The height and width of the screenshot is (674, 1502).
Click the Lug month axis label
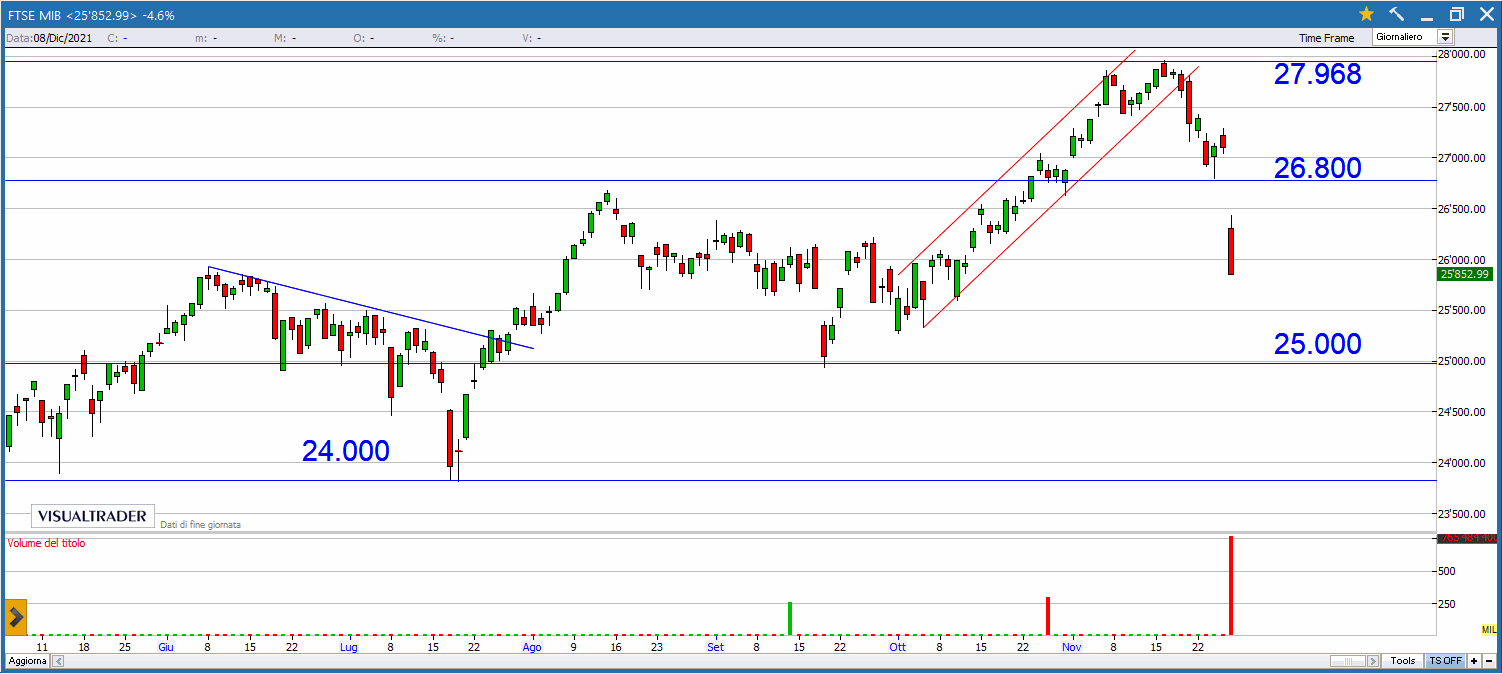(348, 647)
